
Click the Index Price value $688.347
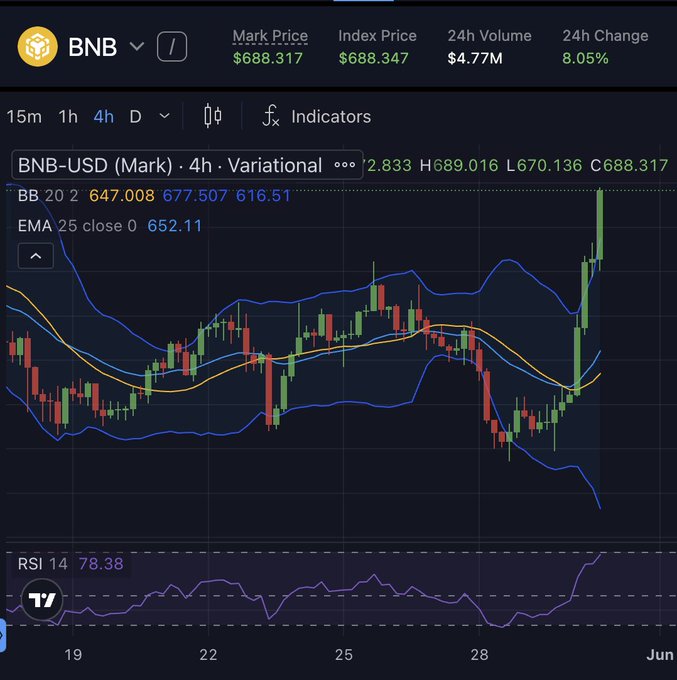tap(373, 58)
